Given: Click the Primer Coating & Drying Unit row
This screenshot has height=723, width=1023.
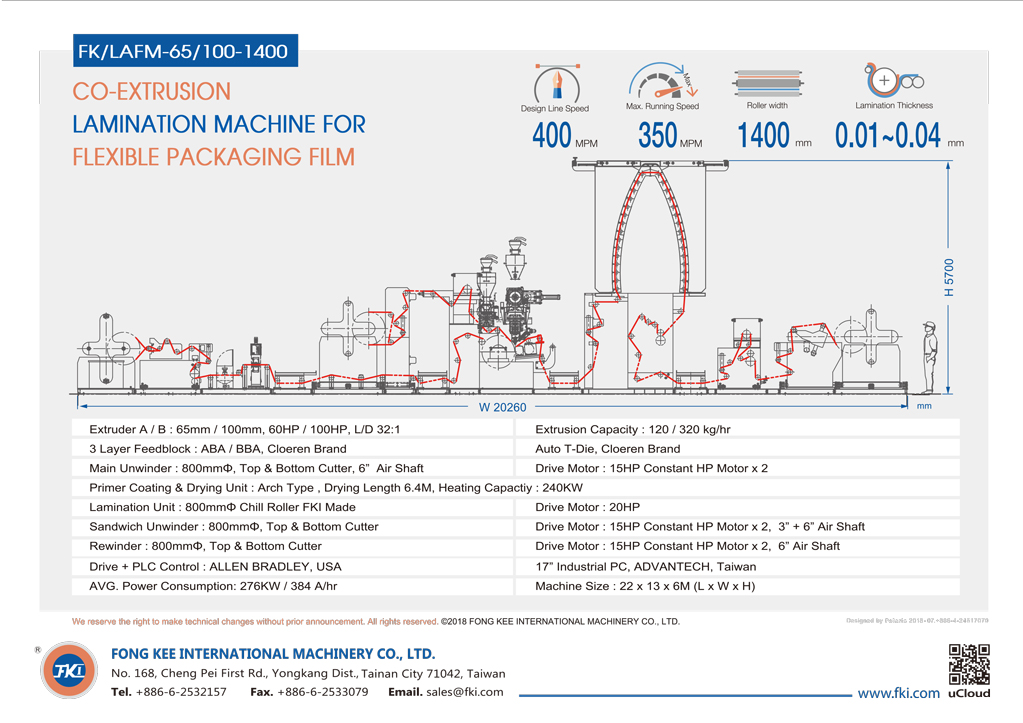Looking at the screenshot, I should [x=515, y=487].
